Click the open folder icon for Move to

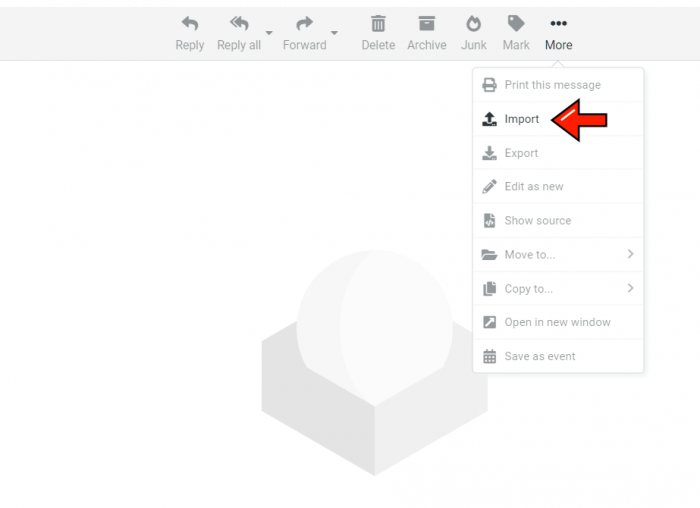click(489, 254)
